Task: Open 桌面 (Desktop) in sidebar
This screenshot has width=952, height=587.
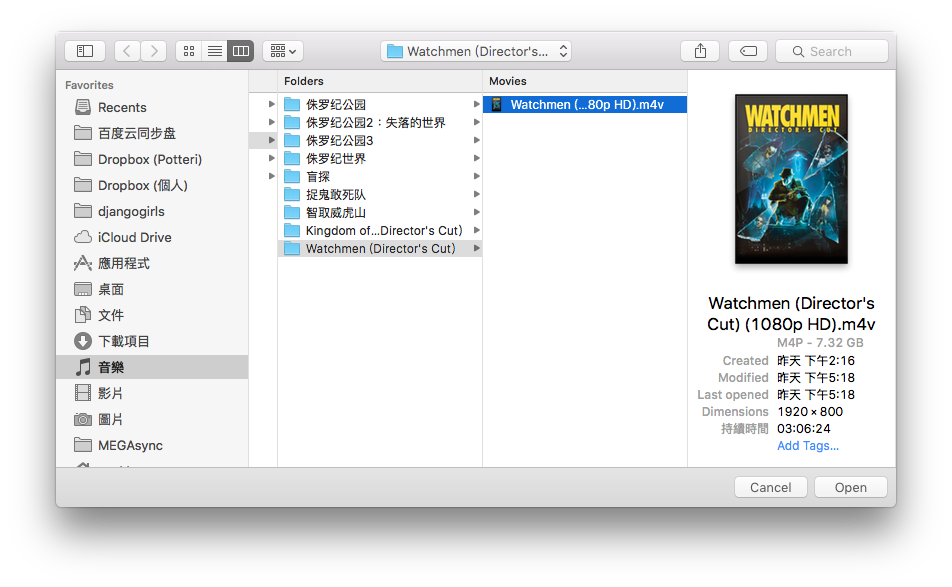Action: click(x=152, y=290)
